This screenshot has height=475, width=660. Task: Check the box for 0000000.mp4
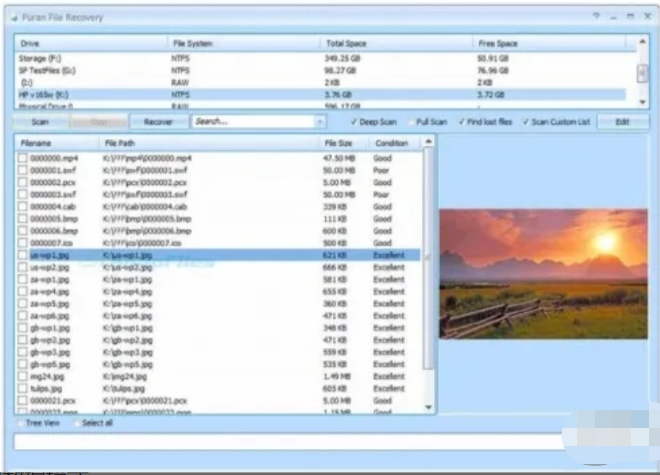pos(22,158)
